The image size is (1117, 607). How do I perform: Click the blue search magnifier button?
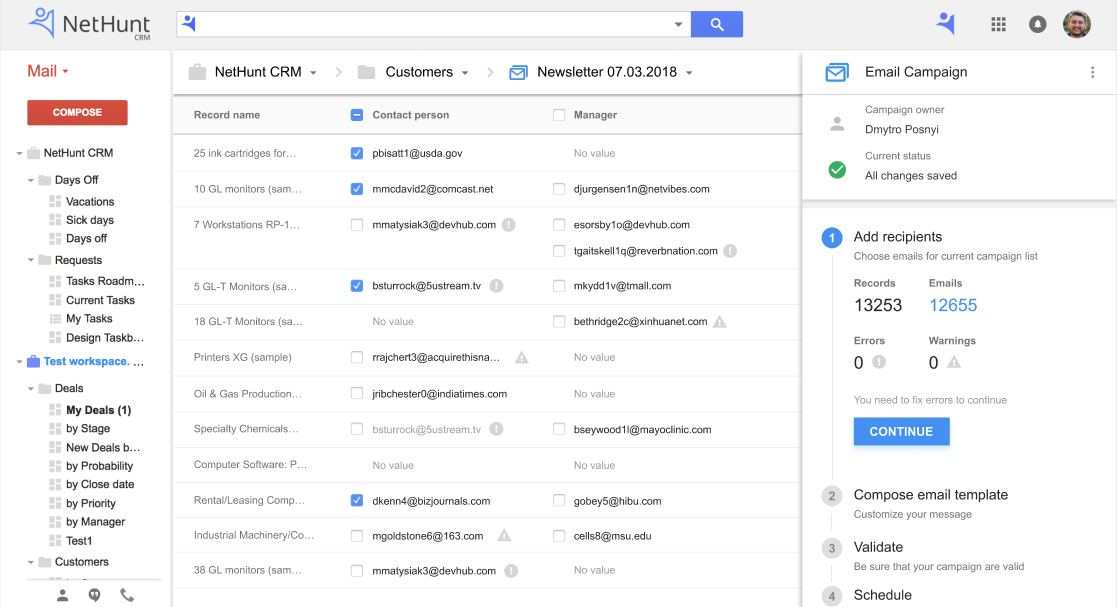(x=717, y=24)
